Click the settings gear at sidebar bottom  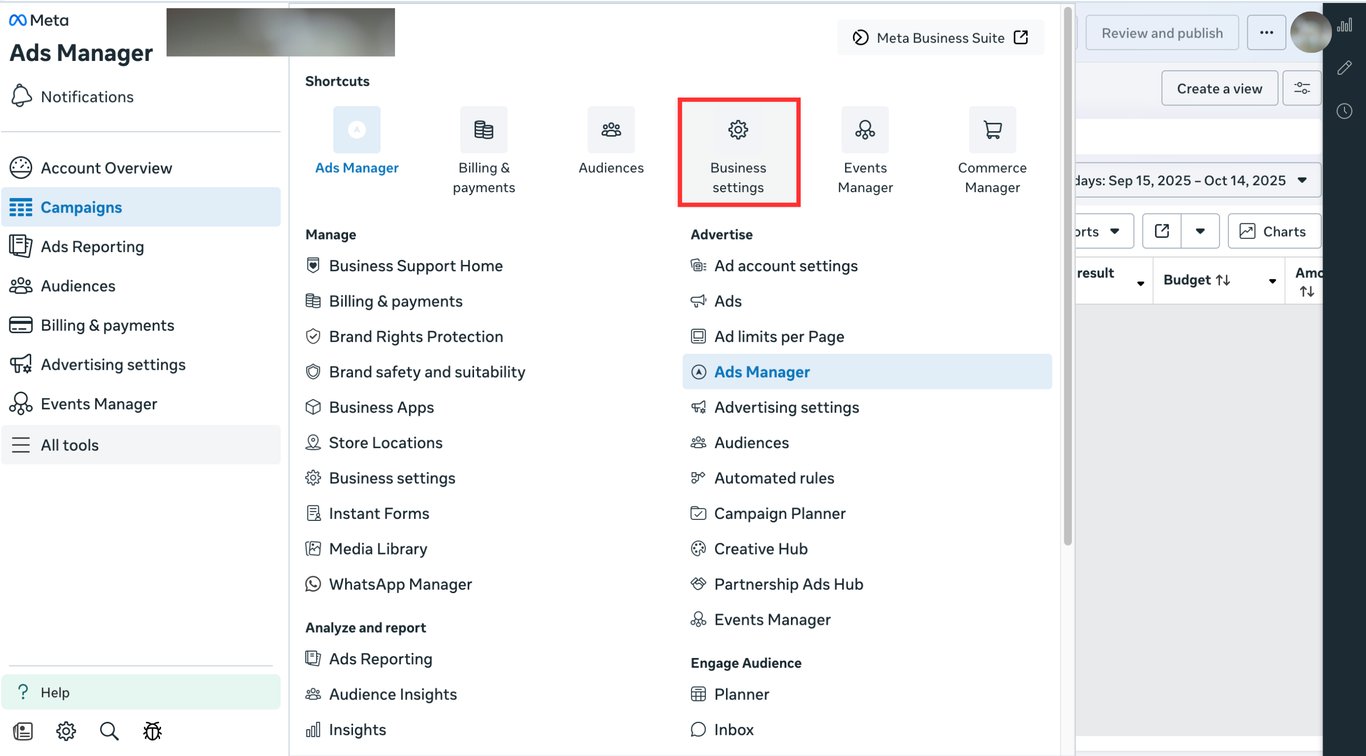point(66,731)
